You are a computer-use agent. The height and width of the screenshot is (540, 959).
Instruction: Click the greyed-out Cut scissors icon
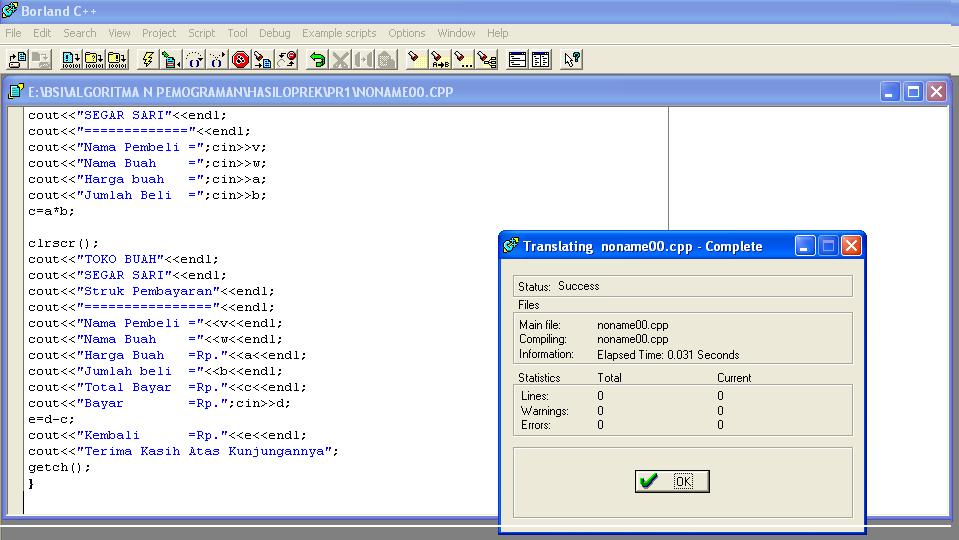(340, 59)
